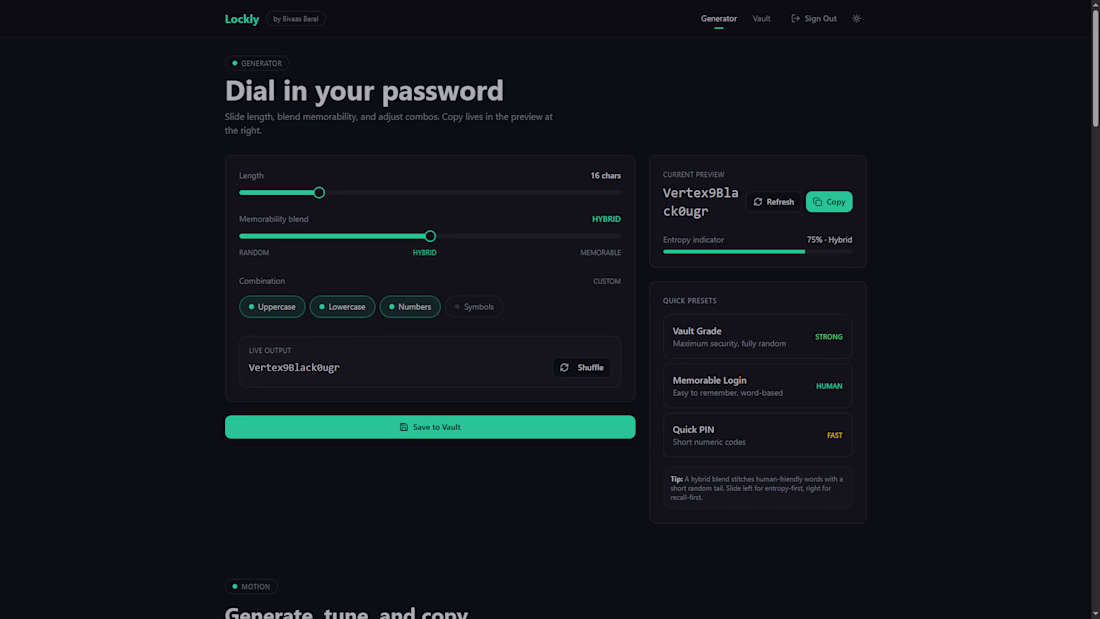Switch to the Generator tab

tap(719, 18)
